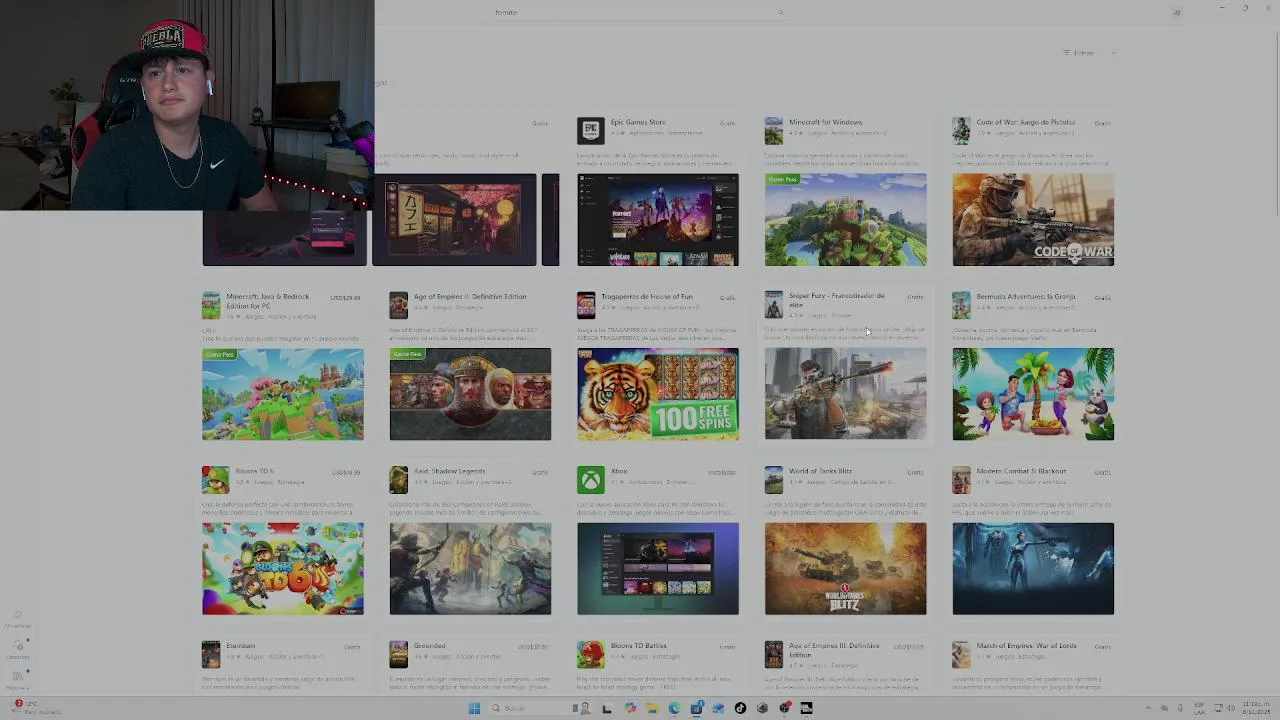Open Windows Start menu on taskbar
Screen dimensions: 1280x720
pos(474,708)
